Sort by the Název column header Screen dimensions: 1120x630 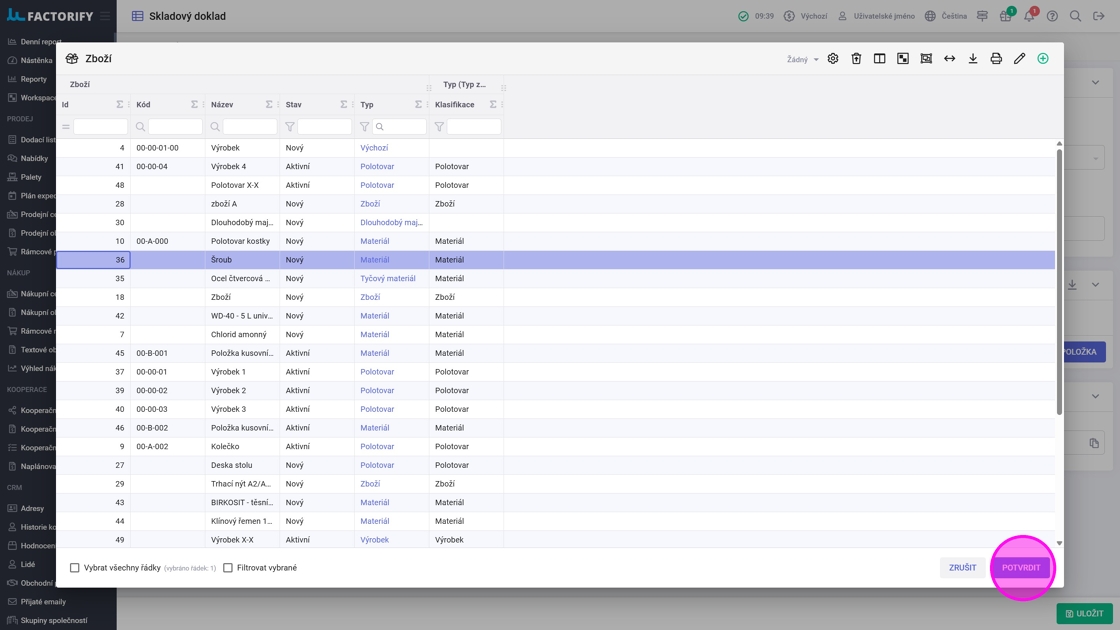click(222, 105)
